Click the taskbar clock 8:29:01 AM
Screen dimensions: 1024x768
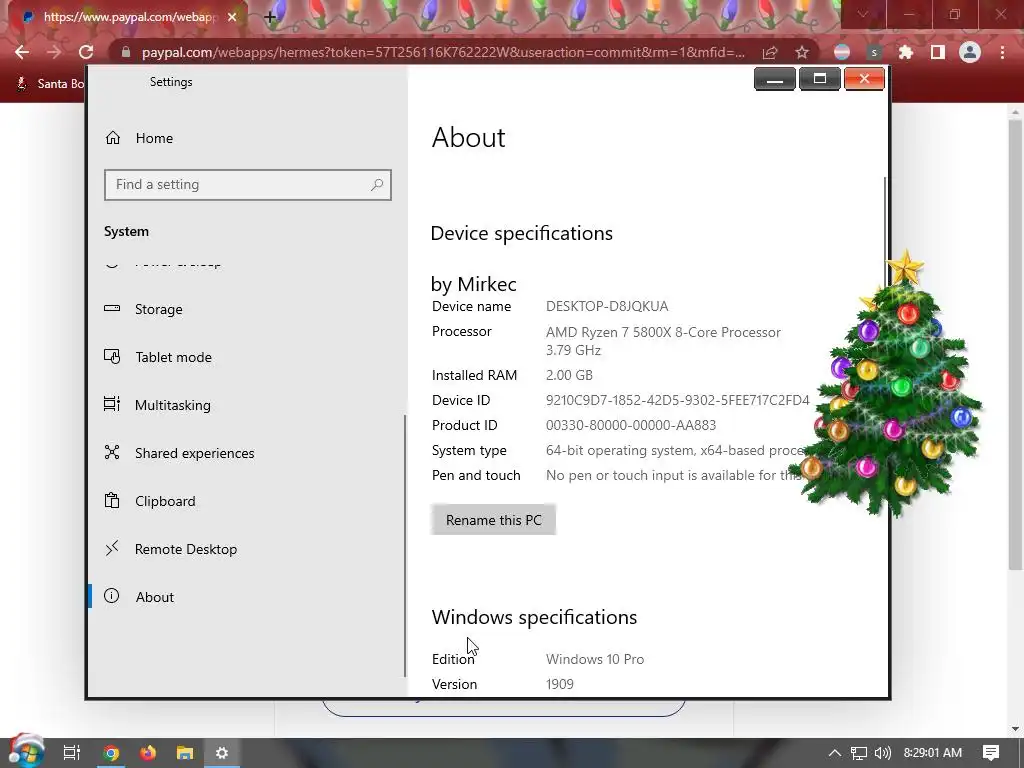pos(933,753)
